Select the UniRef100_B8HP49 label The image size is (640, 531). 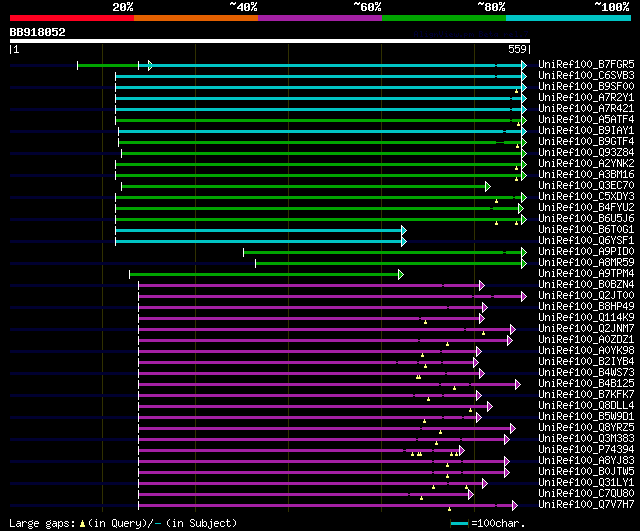click(x=586, y=307)
